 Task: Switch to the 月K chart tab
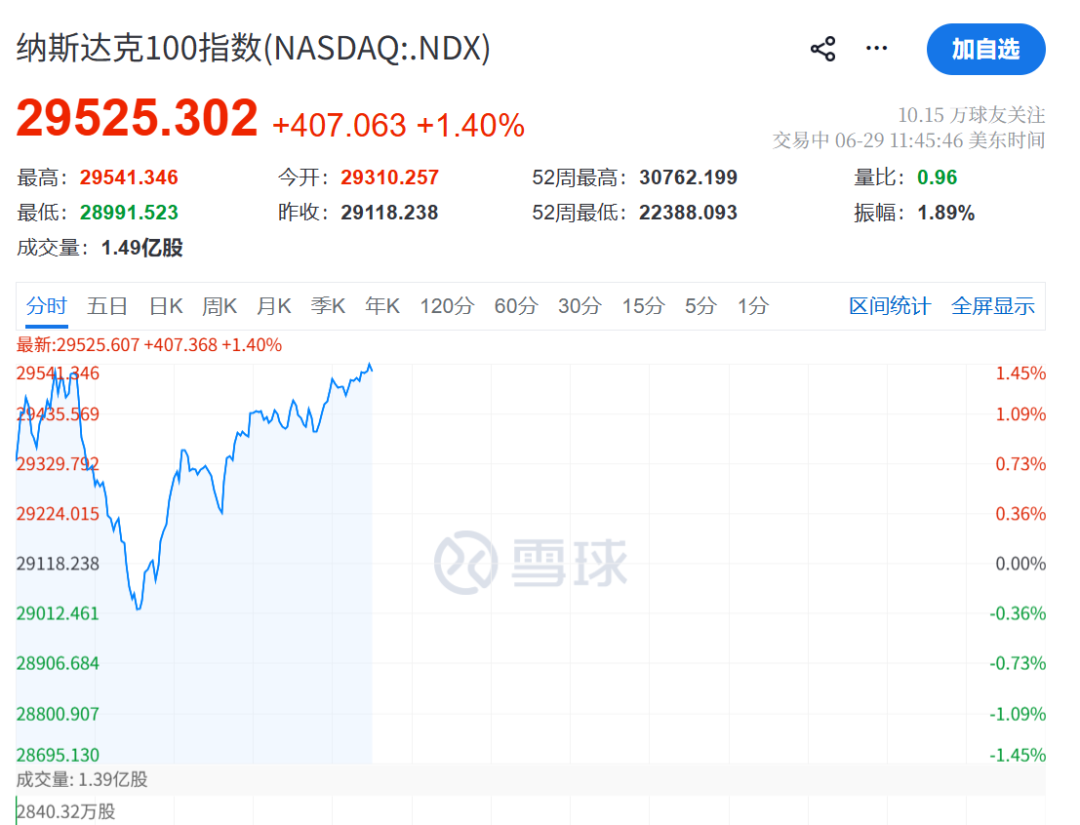pos(273,305)
